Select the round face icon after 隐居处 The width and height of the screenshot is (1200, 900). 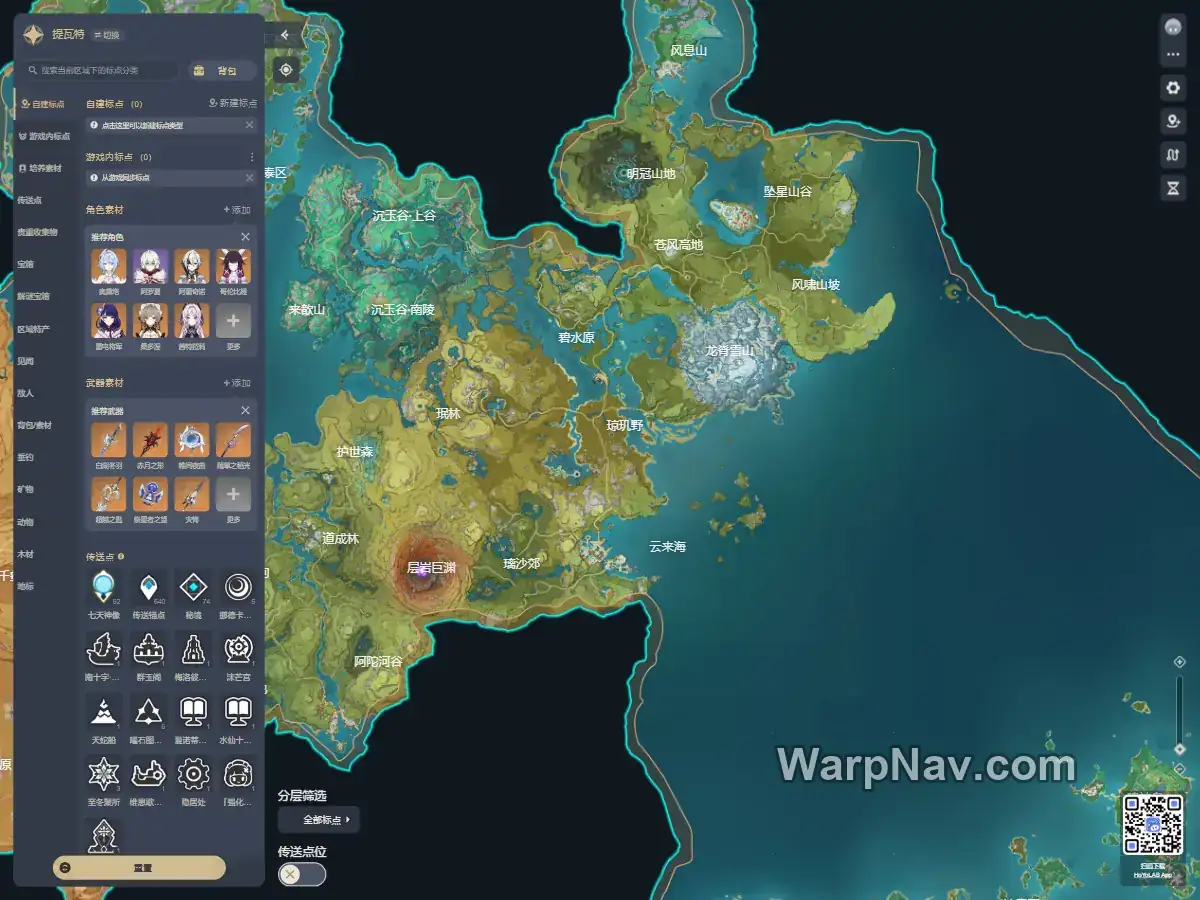tap(238, 774)
